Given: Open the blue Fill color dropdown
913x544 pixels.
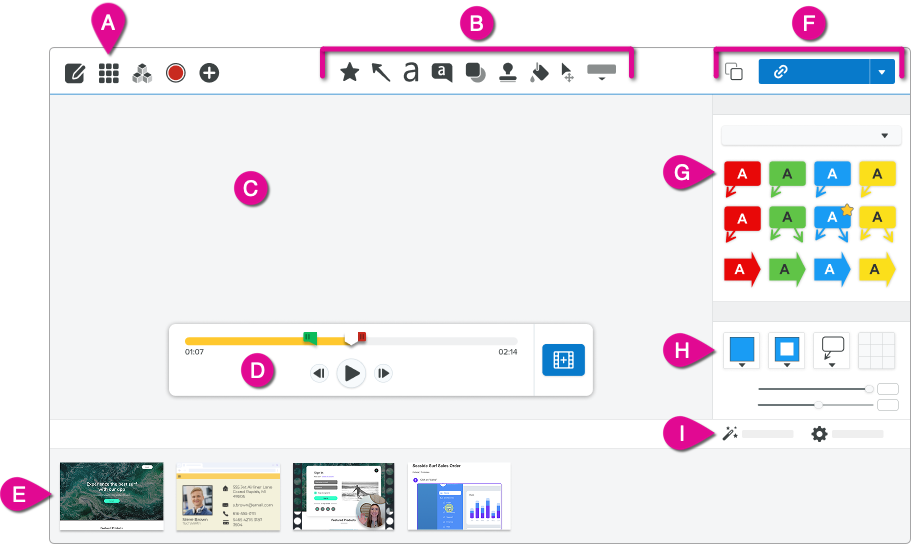Looking at the screenshot, I should pos(741,351).
